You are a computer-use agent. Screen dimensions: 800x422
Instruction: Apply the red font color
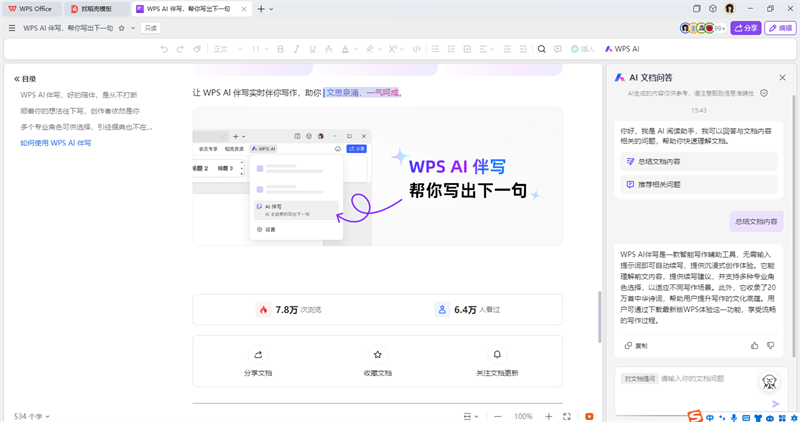pyautogui.click(x=345, y=49)
